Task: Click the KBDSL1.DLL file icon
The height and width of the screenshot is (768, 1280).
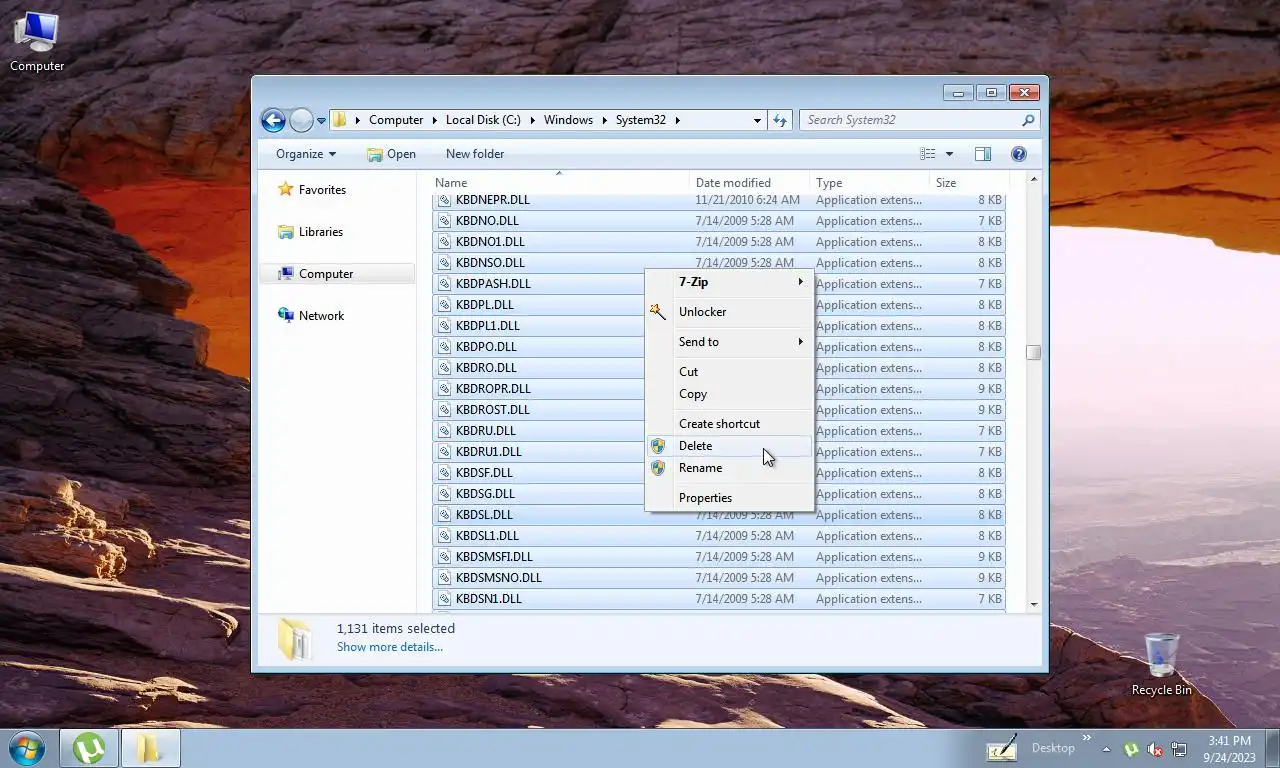Action: [445, 536]
